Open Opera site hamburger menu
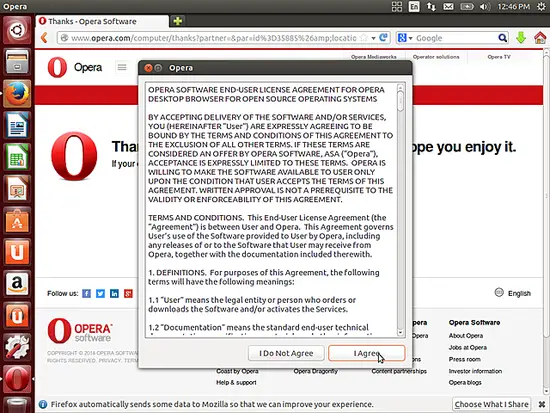 pos(122,67)
